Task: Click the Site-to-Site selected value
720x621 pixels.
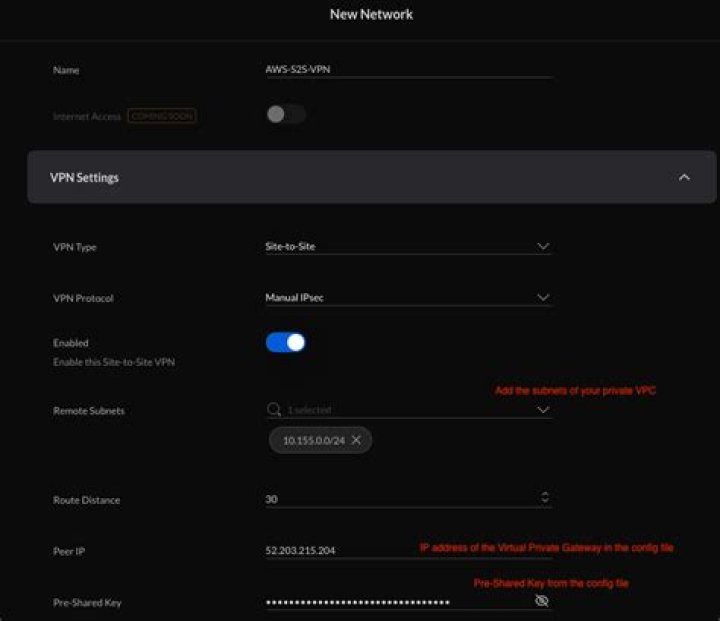Action: [x=290, y=246]
